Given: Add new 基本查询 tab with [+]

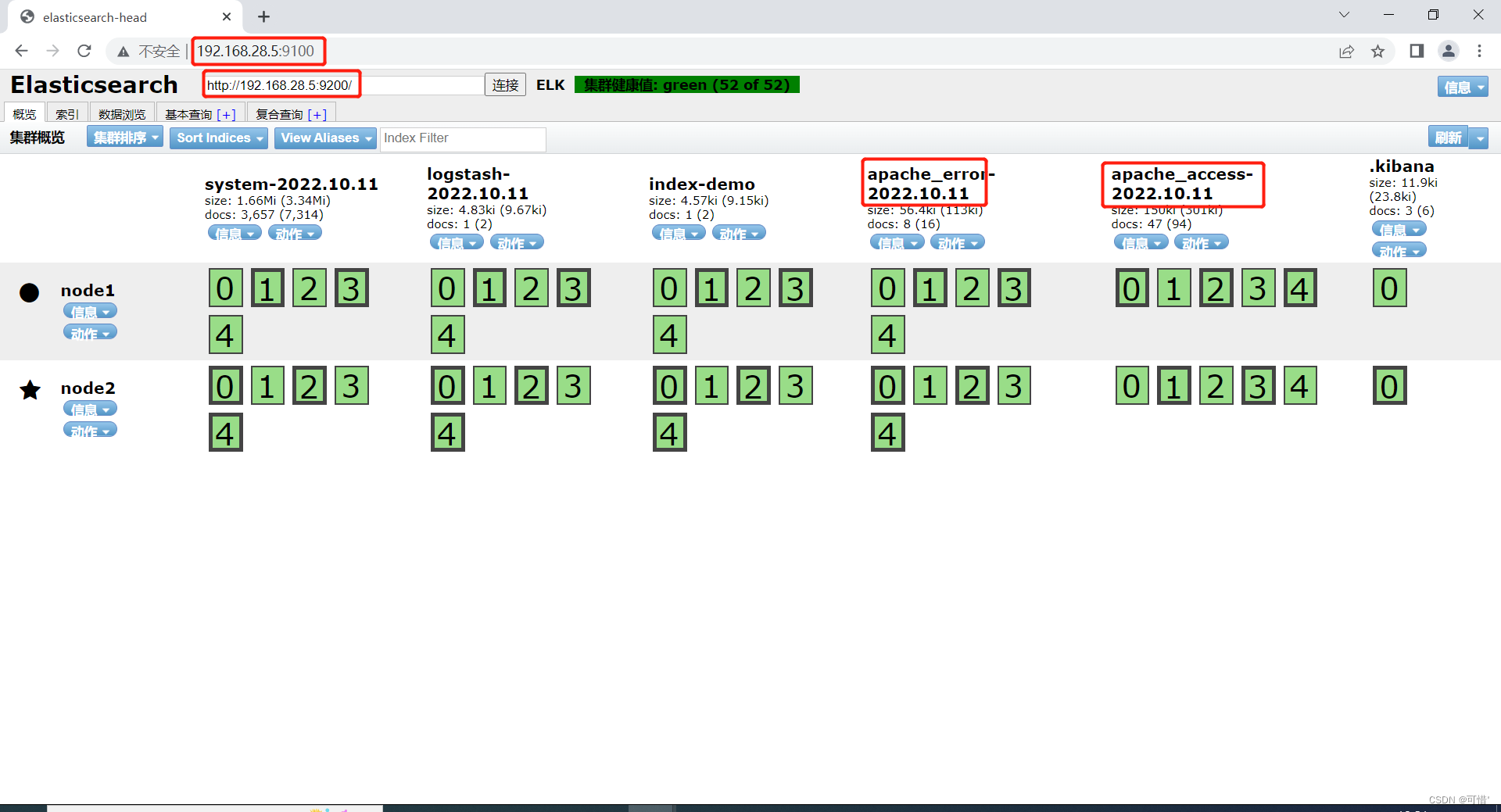Looking at the screenshot, I should (x=226, y=114).
